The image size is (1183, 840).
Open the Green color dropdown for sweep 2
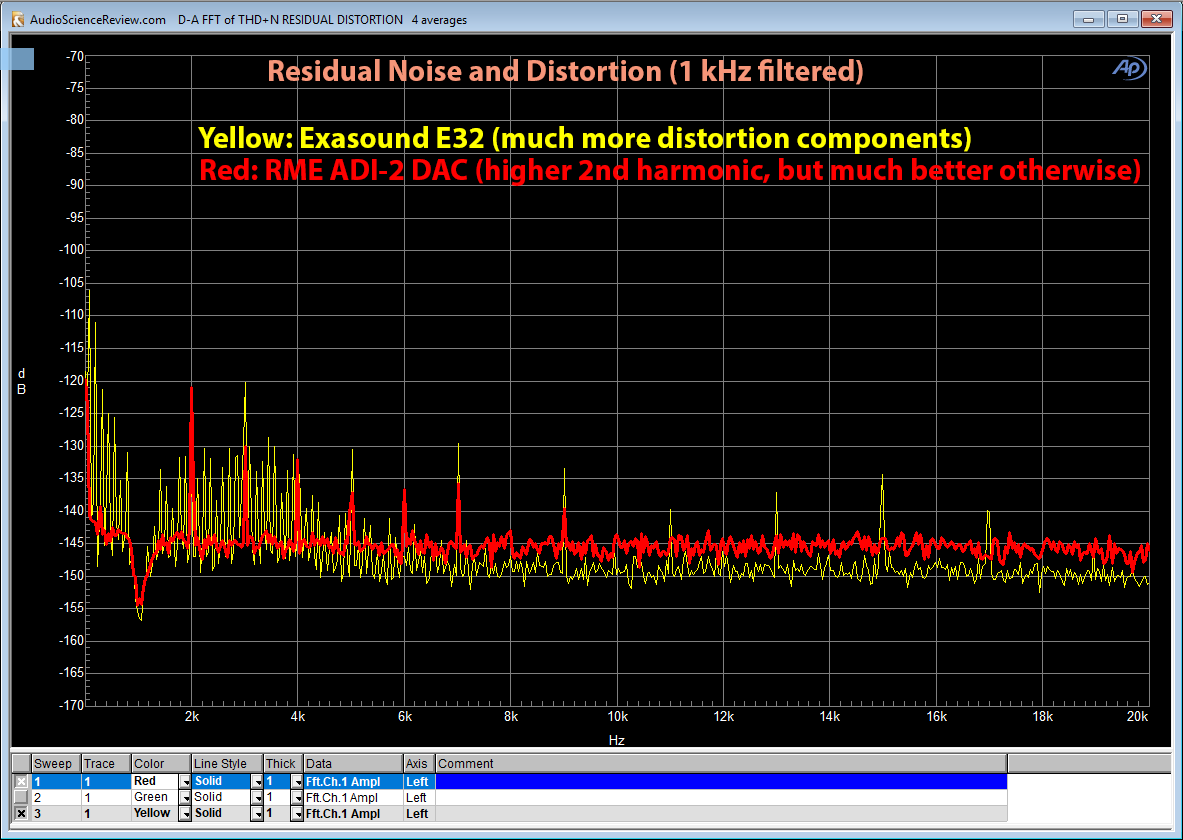click(x=185, y=798)
